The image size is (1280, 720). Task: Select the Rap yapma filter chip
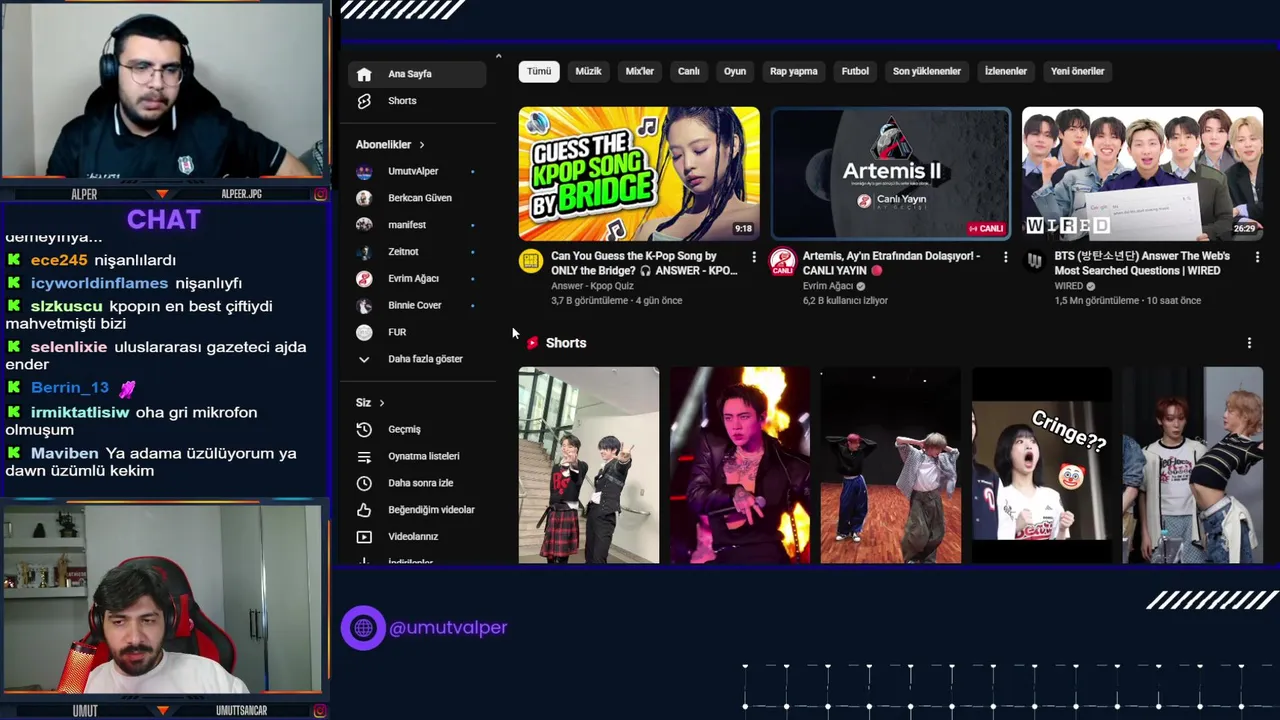[x=794, y=72]
